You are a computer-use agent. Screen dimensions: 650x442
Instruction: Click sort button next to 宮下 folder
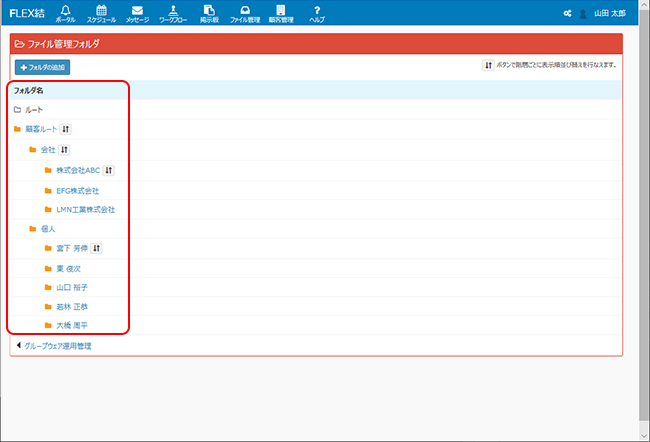pyautogui.click(x=96, y=248)
